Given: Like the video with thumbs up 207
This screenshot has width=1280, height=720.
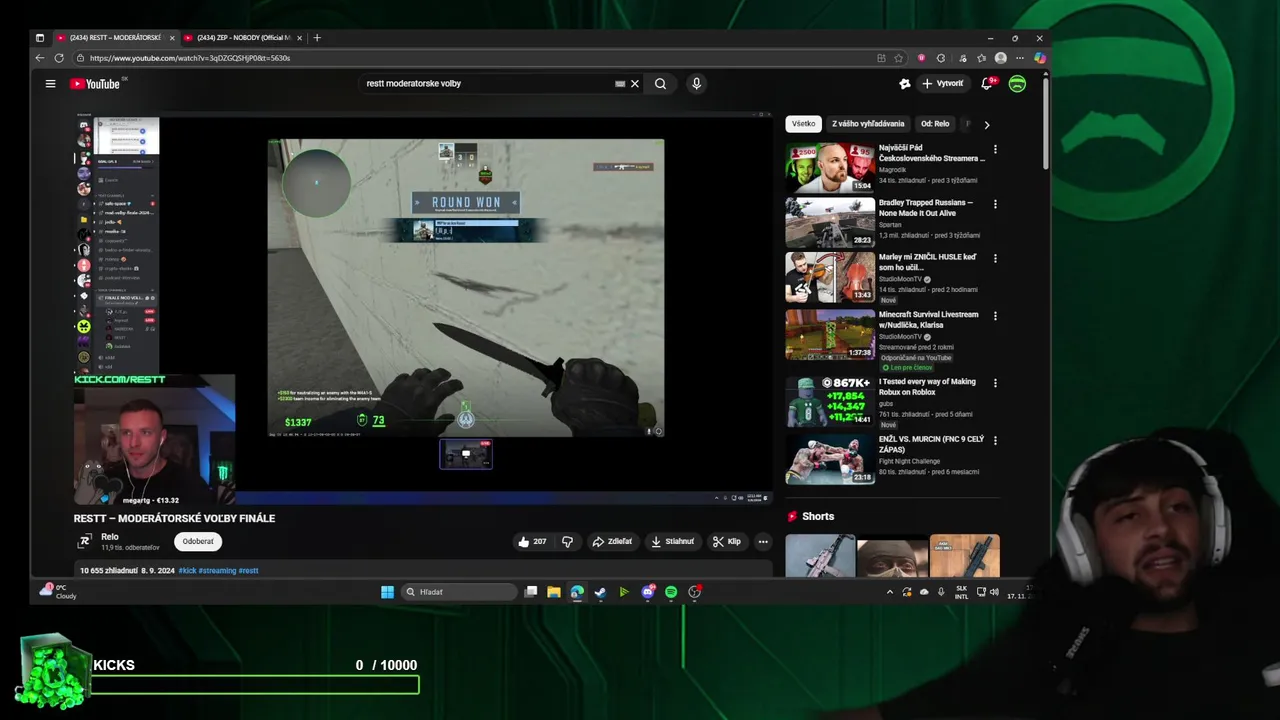Looking at the screenshot, I should 532,542.
